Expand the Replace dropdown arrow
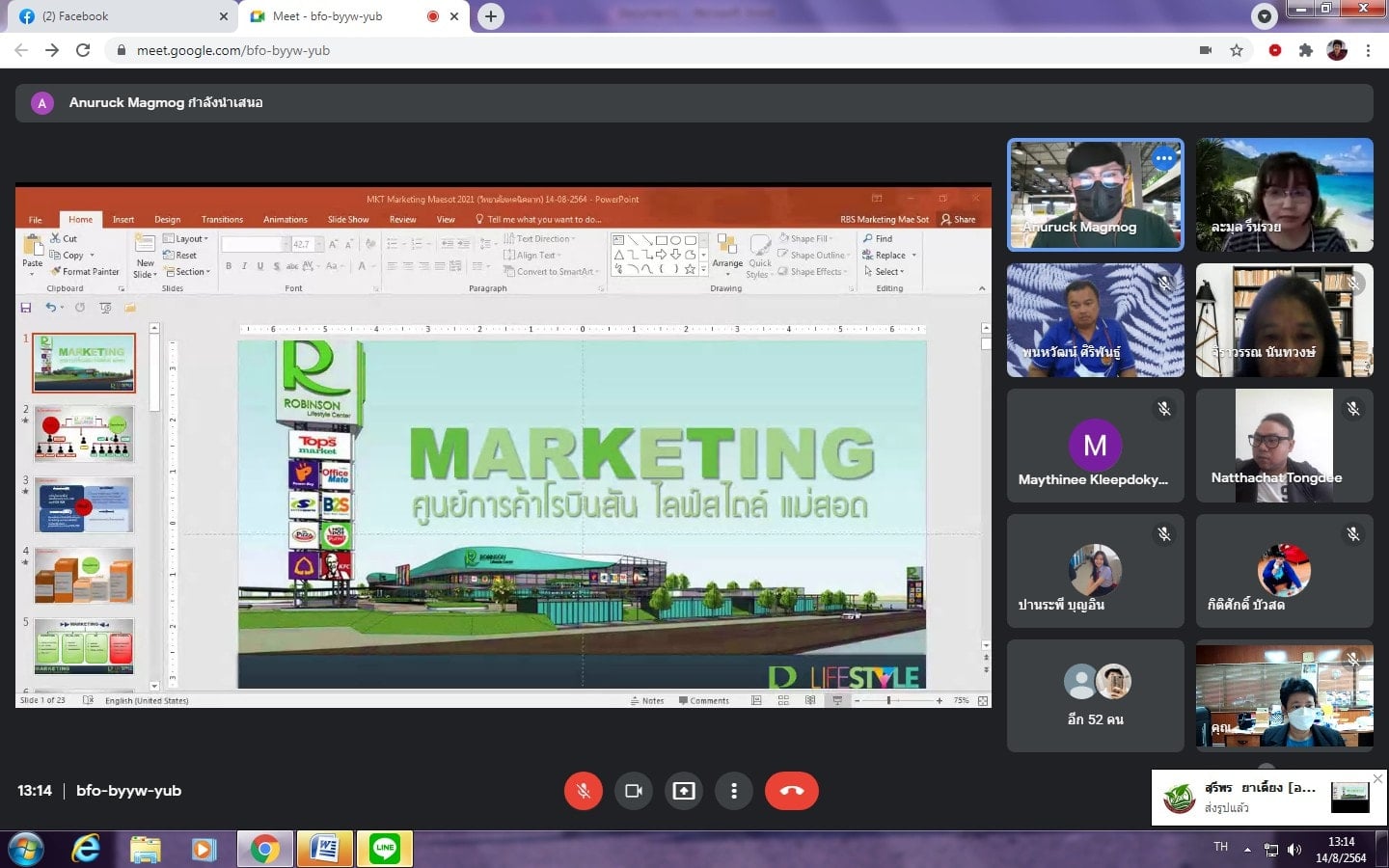Screen dimensions: 1389x868 [914, 256]
